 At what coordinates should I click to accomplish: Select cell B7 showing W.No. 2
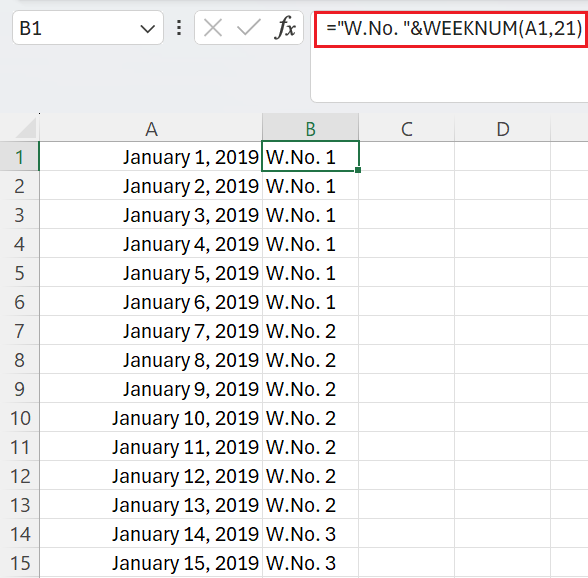(x=310, y=331)
